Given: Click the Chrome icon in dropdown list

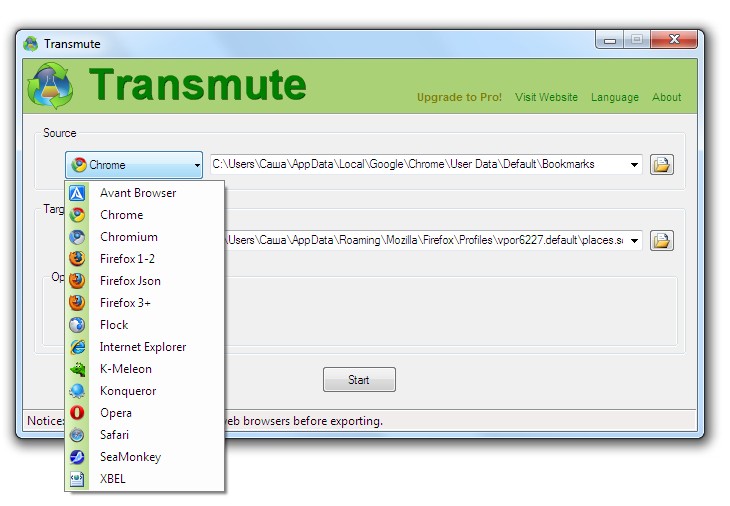Looking at the screenshot, I should [x=77, y=215].
